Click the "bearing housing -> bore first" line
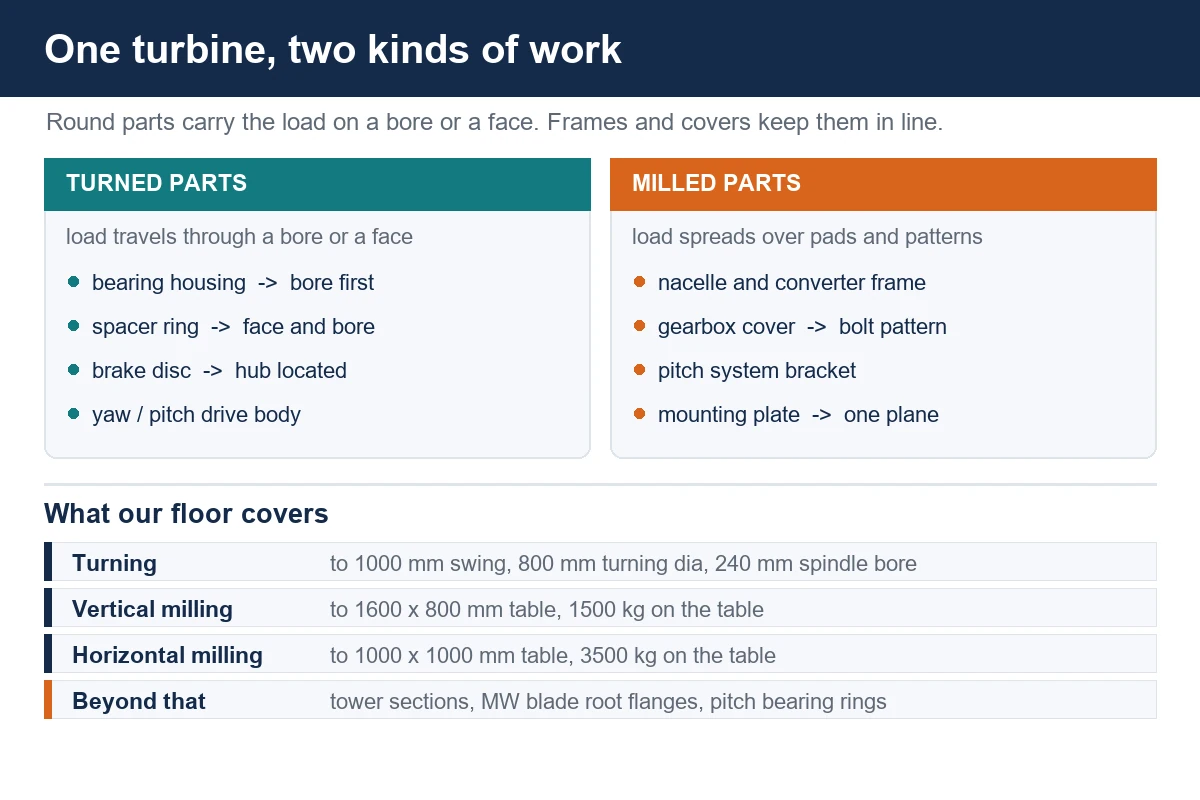The width and height of the screenshot is (1200, 800). 233,283
